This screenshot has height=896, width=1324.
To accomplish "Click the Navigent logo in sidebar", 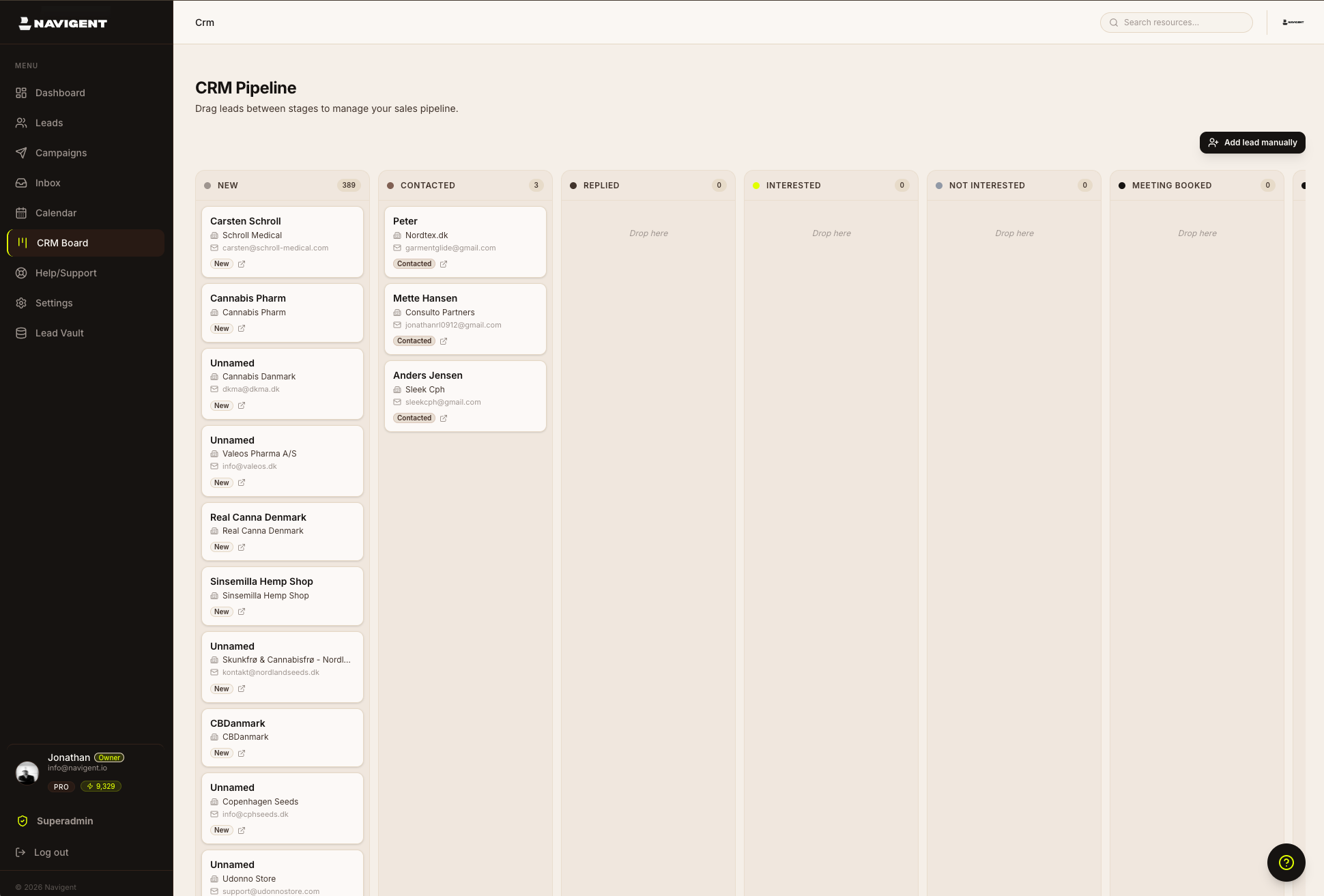I will click(x=63, y=23).
